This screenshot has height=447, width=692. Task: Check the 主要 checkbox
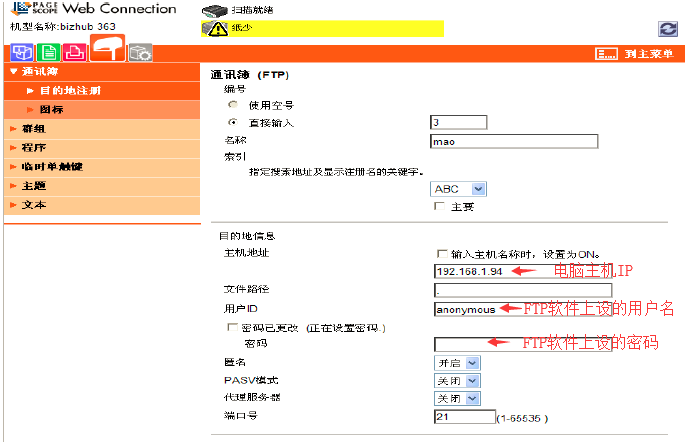point(440,206)
